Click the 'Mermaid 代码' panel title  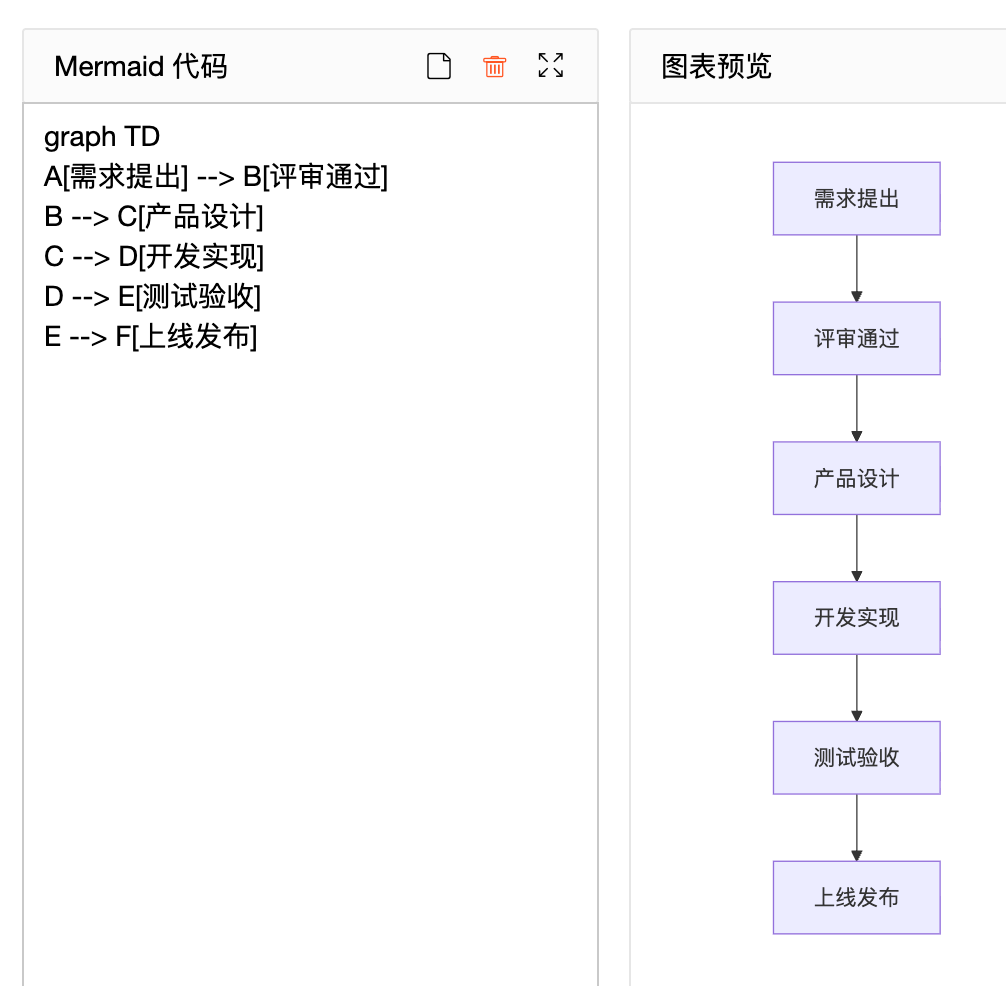pyautogui.click(x=141, y=67)
